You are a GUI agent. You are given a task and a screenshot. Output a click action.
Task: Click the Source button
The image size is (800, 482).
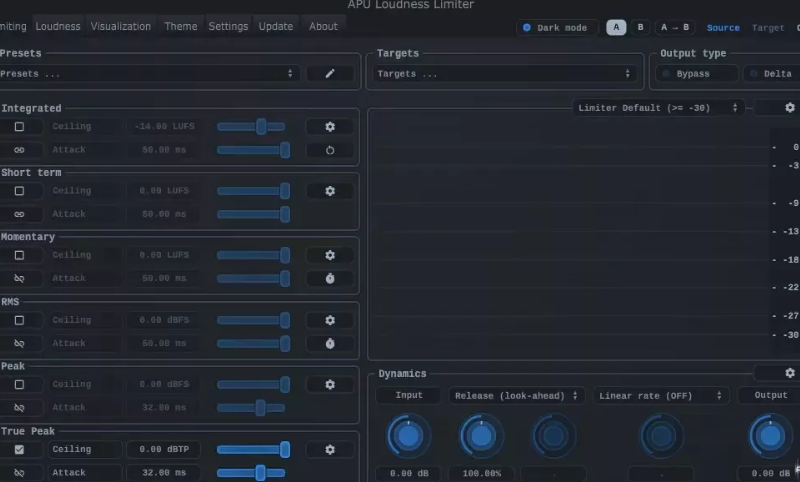coord(723,28)
